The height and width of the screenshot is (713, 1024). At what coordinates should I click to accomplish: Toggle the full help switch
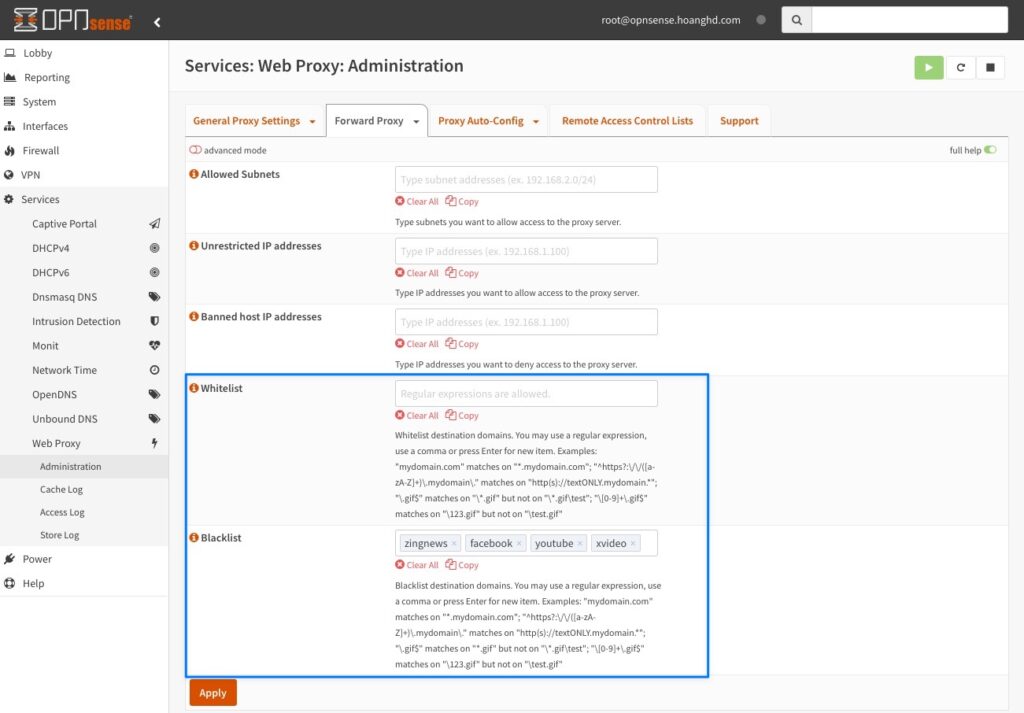990,150
